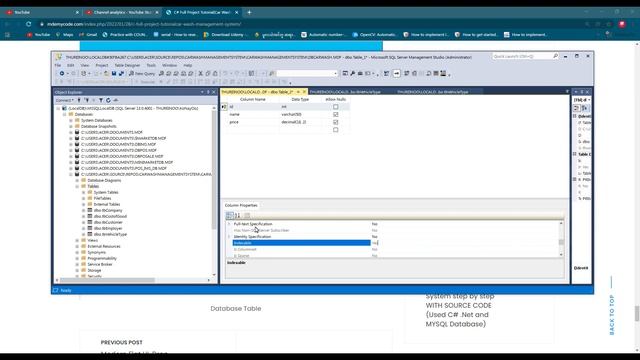This screenshot has height=360, width=640.
Task: Open the Maps bookmark
Action: 64,35
